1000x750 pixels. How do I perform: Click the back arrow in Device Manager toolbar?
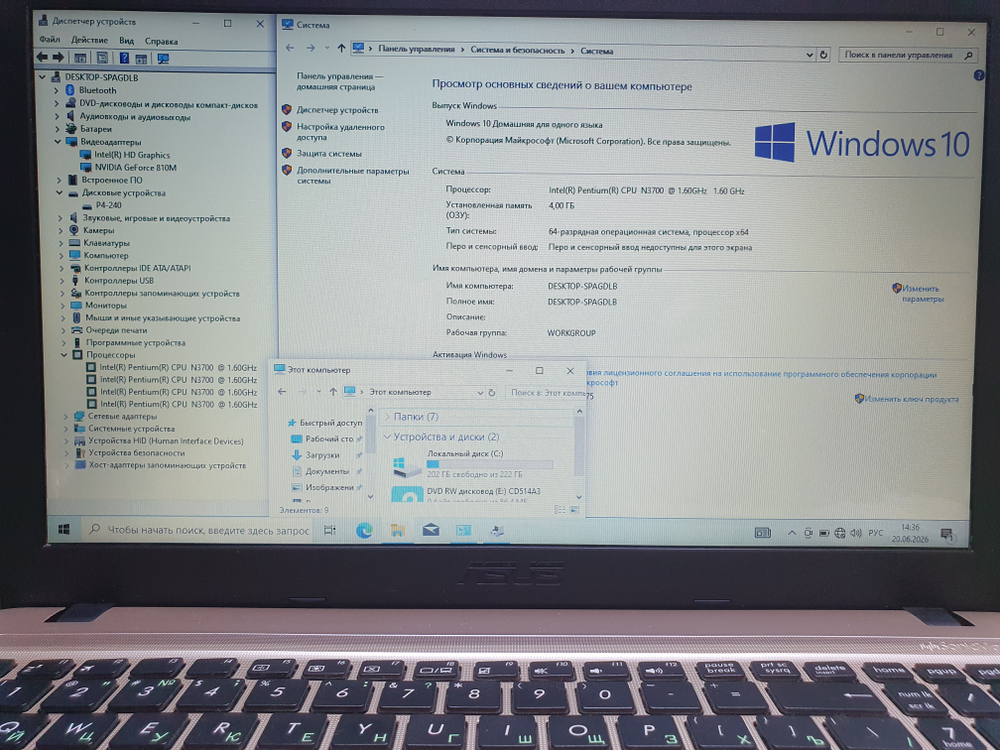[x=42, y=57]
